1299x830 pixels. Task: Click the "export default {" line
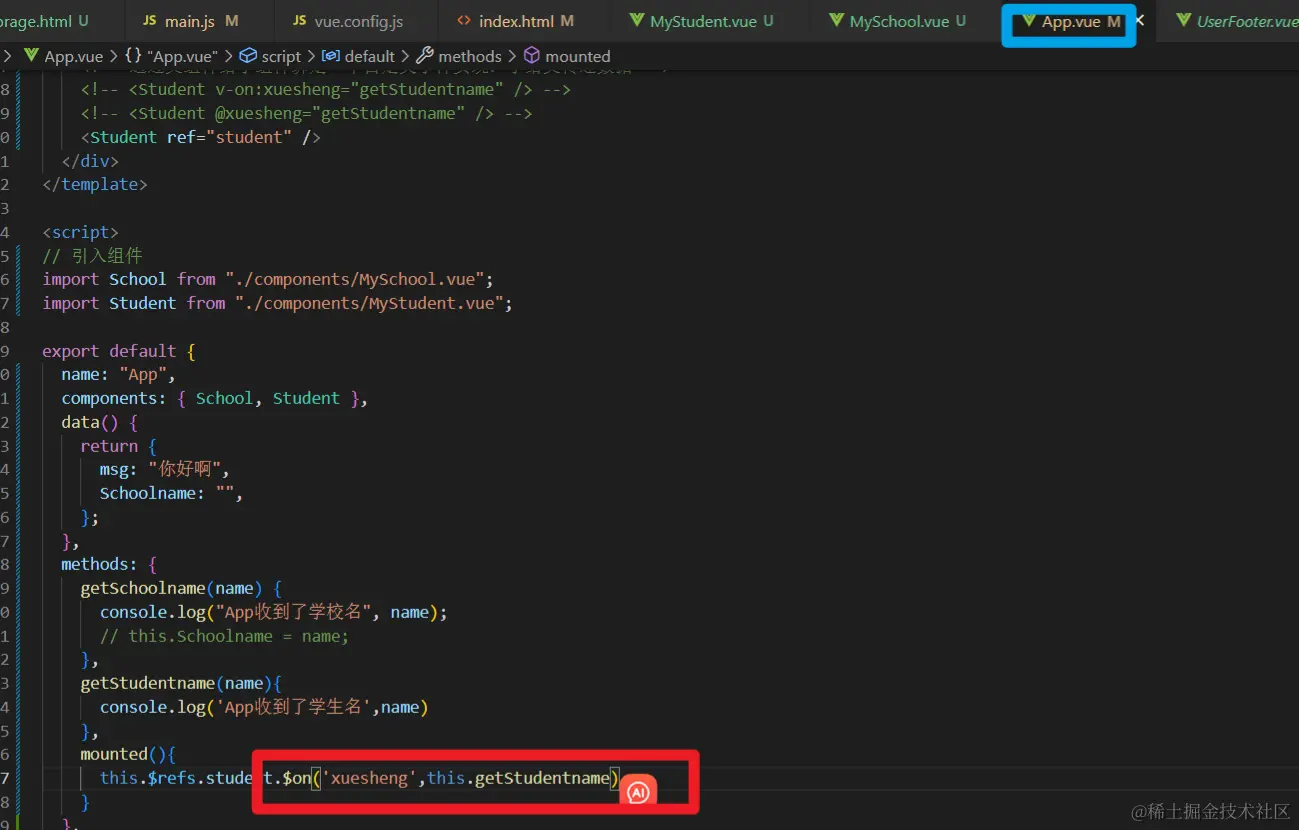point(119,351)
